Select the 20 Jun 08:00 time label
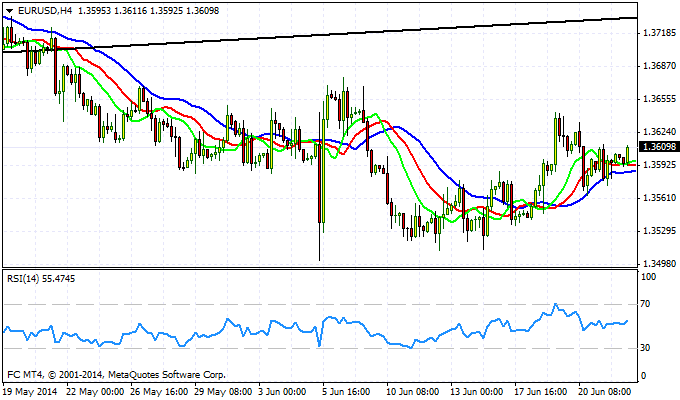Screen dimensions: 680x400 [605, 392]
